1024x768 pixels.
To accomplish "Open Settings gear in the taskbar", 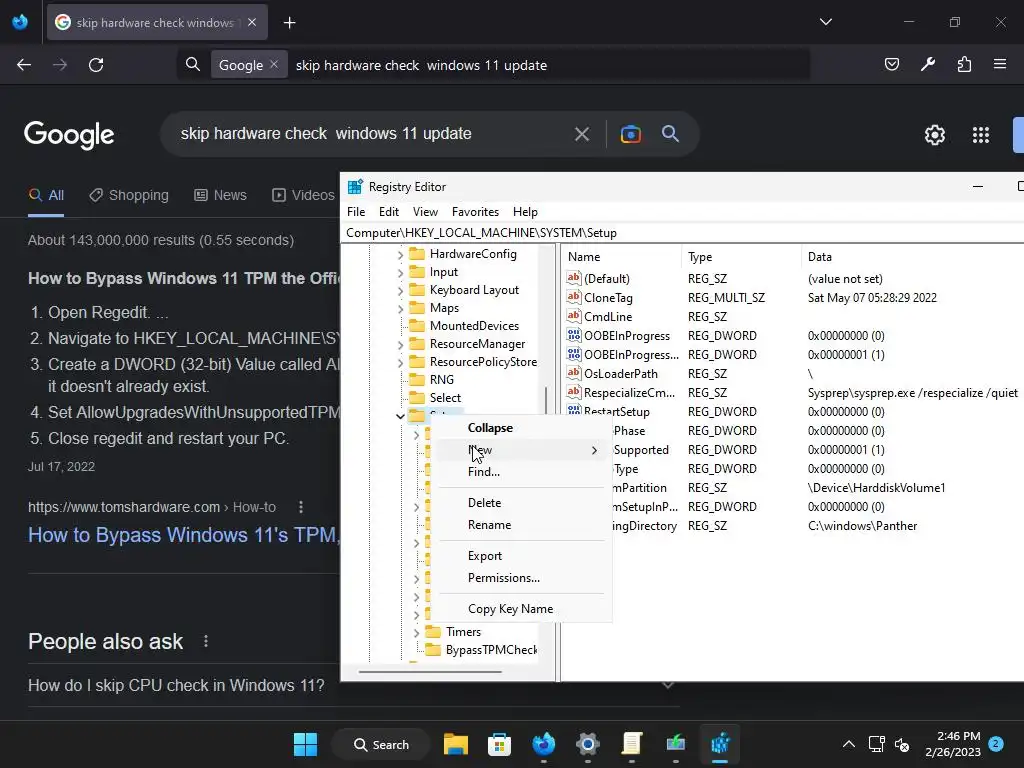I will pos(588,744).
